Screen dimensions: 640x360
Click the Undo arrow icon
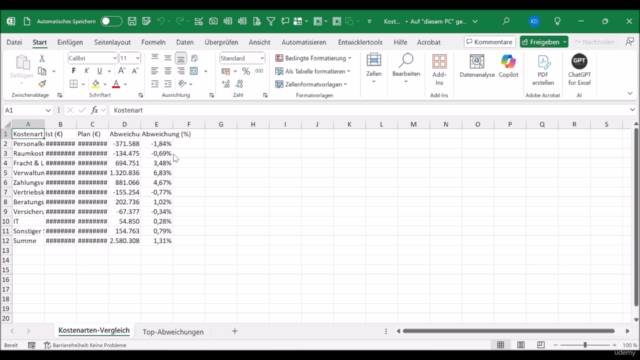160,21
